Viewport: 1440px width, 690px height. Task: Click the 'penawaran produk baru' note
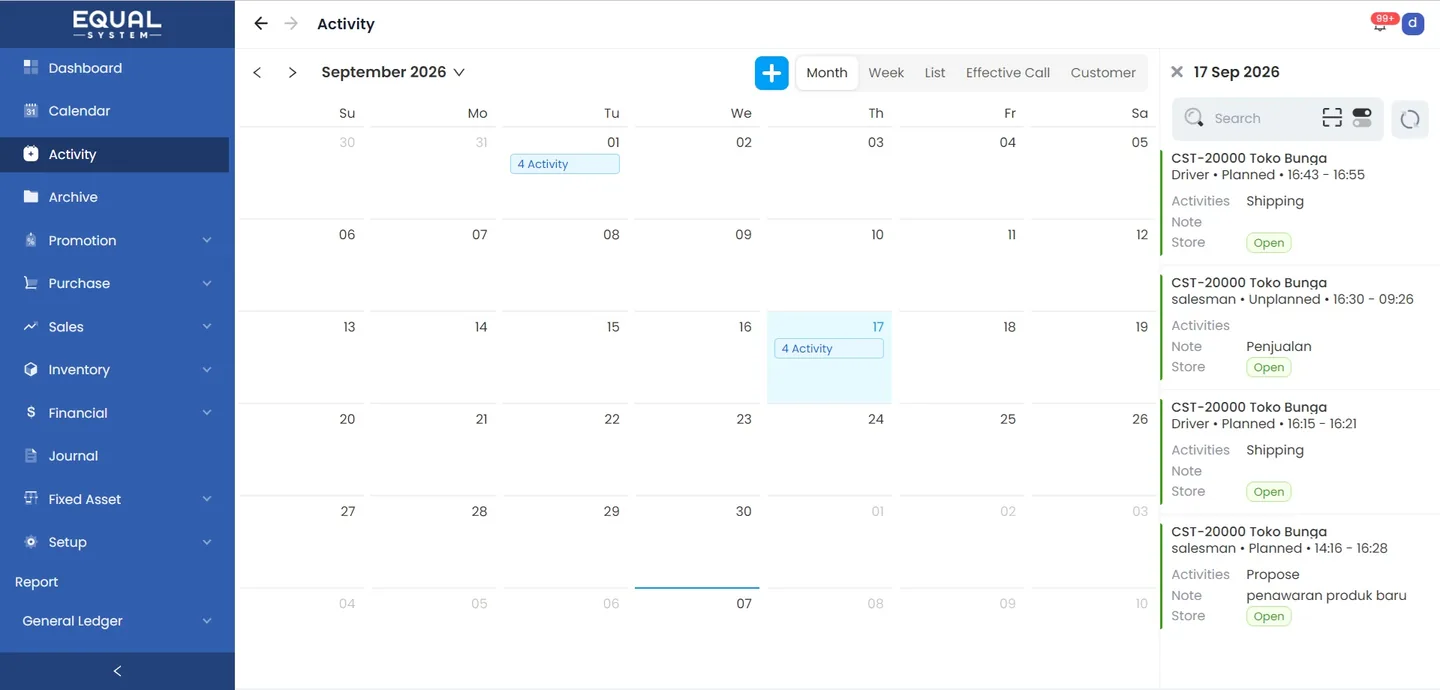[x=1326, y=595]
